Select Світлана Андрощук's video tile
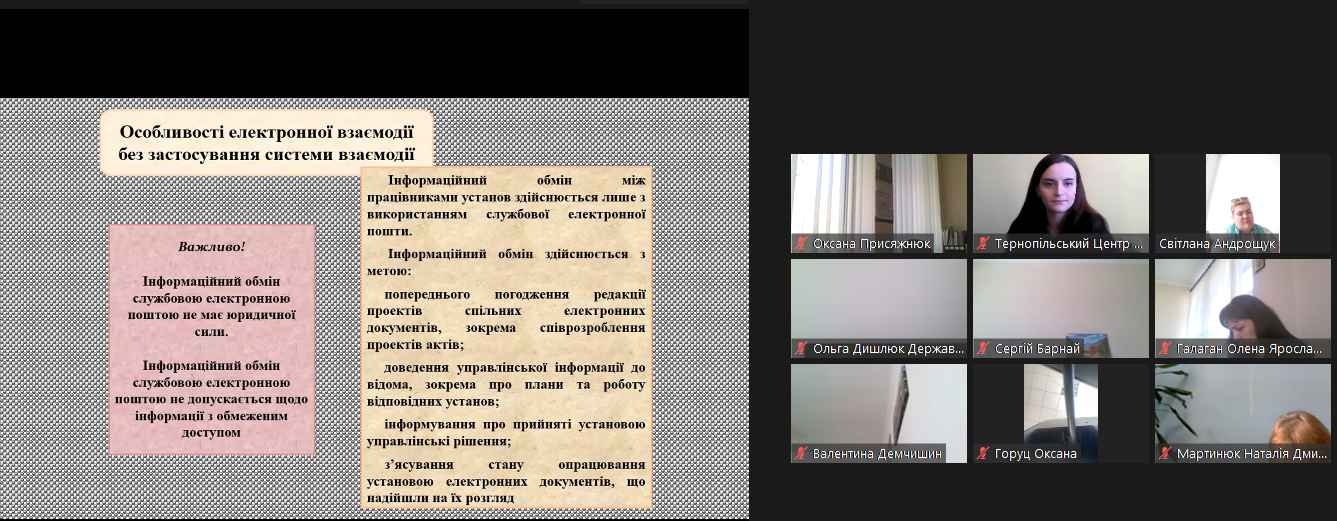The height and width of the screenshot is (521, 1337). pyautogui.click(x=1243, y=203)
